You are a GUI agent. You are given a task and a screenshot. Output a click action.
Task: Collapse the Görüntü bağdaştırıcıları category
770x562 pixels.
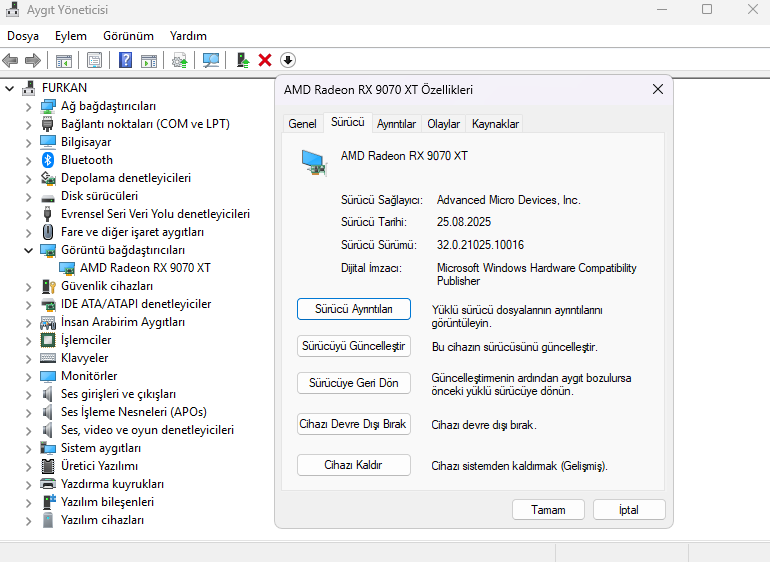[x=28, y=250]
